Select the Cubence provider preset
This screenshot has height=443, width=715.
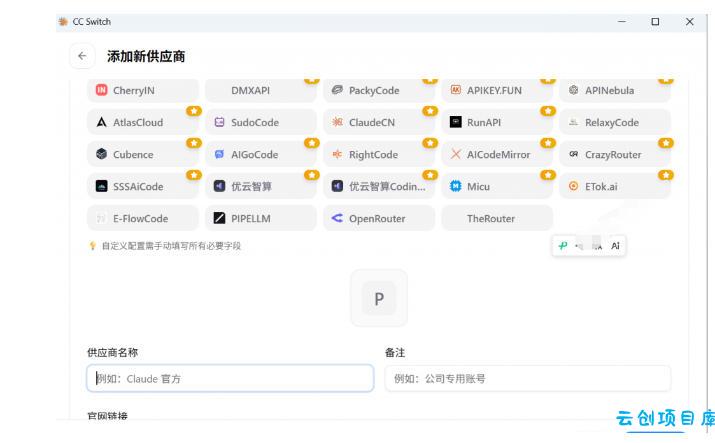pos(143,155)
